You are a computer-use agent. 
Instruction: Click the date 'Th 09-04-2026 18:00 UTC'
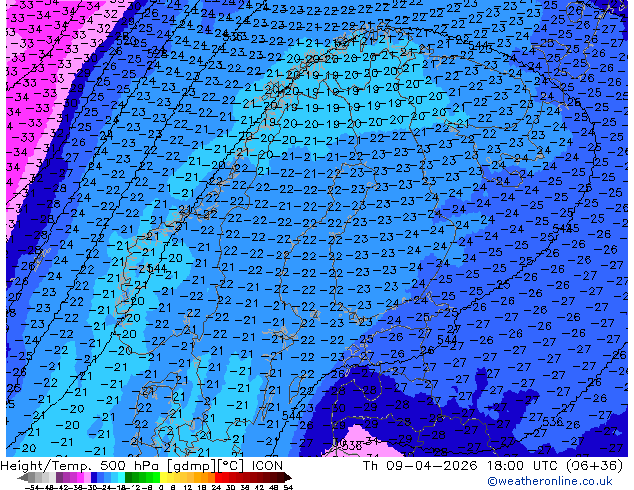tap(460, 466)
